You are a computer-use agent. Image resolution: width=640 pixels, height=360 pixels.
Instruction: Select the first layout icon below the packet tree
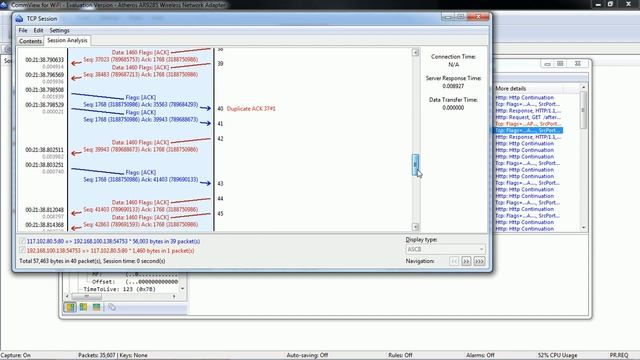click(70, 307)
